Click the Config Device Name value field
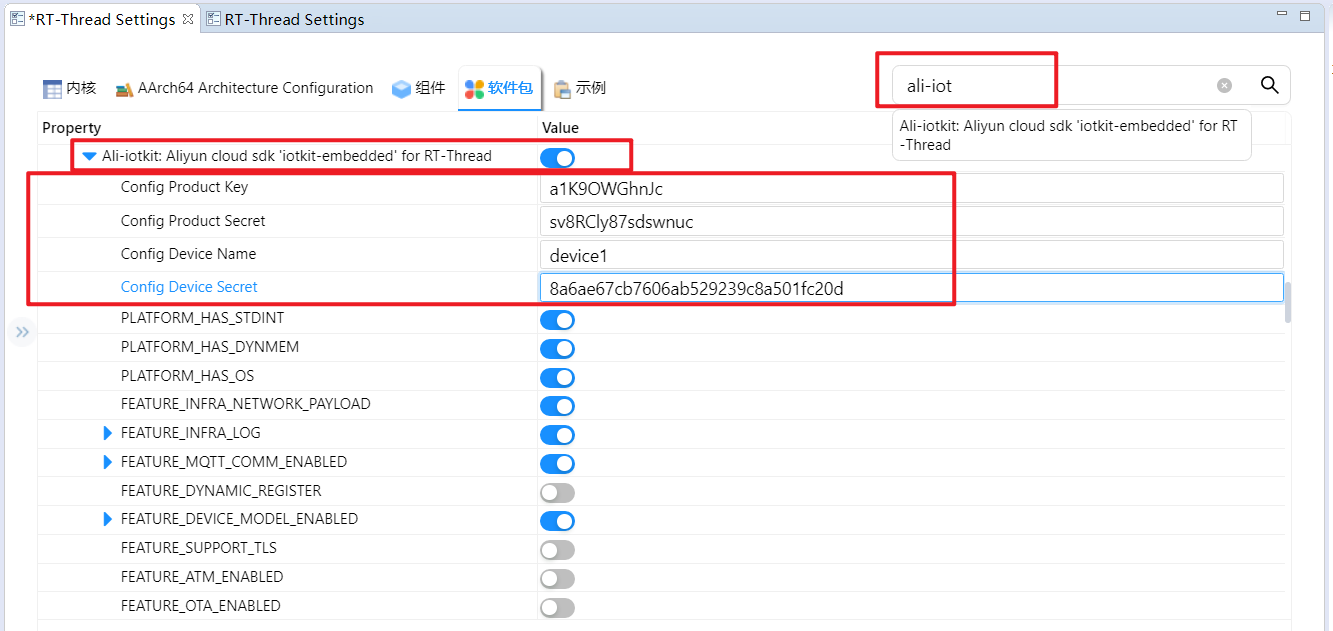Screen dimensions: 1333x631 point(911,255)
